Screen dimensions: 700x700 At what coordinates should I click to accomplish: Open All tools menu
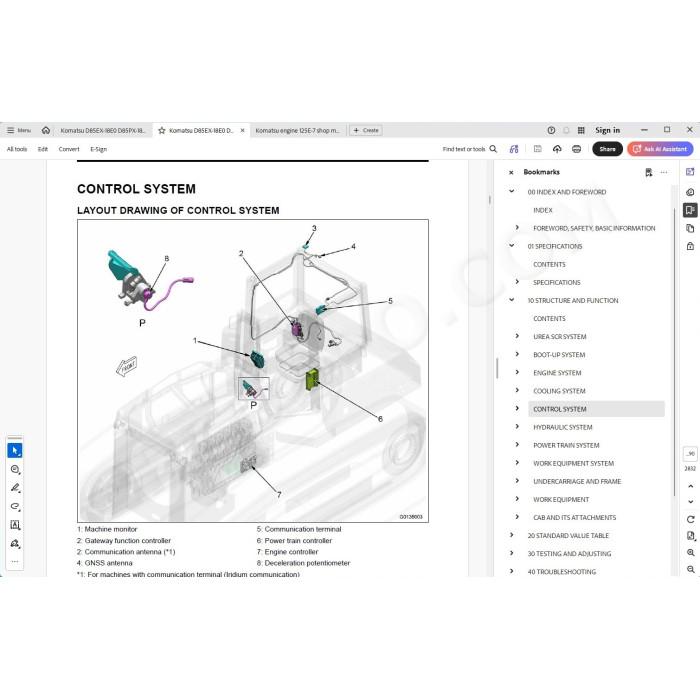click(x=17, y=149)
